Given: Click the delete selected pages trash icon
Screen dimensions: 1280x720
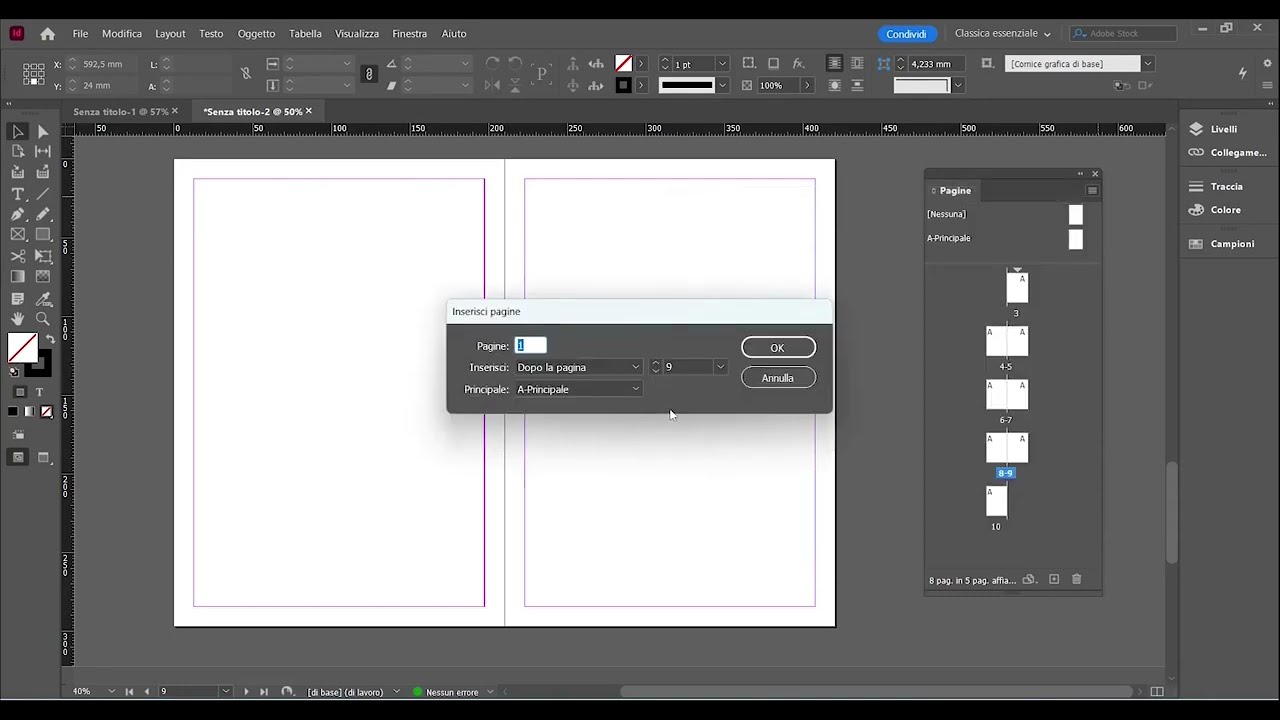Looking at the screenshot, I should click(1077, 580).
